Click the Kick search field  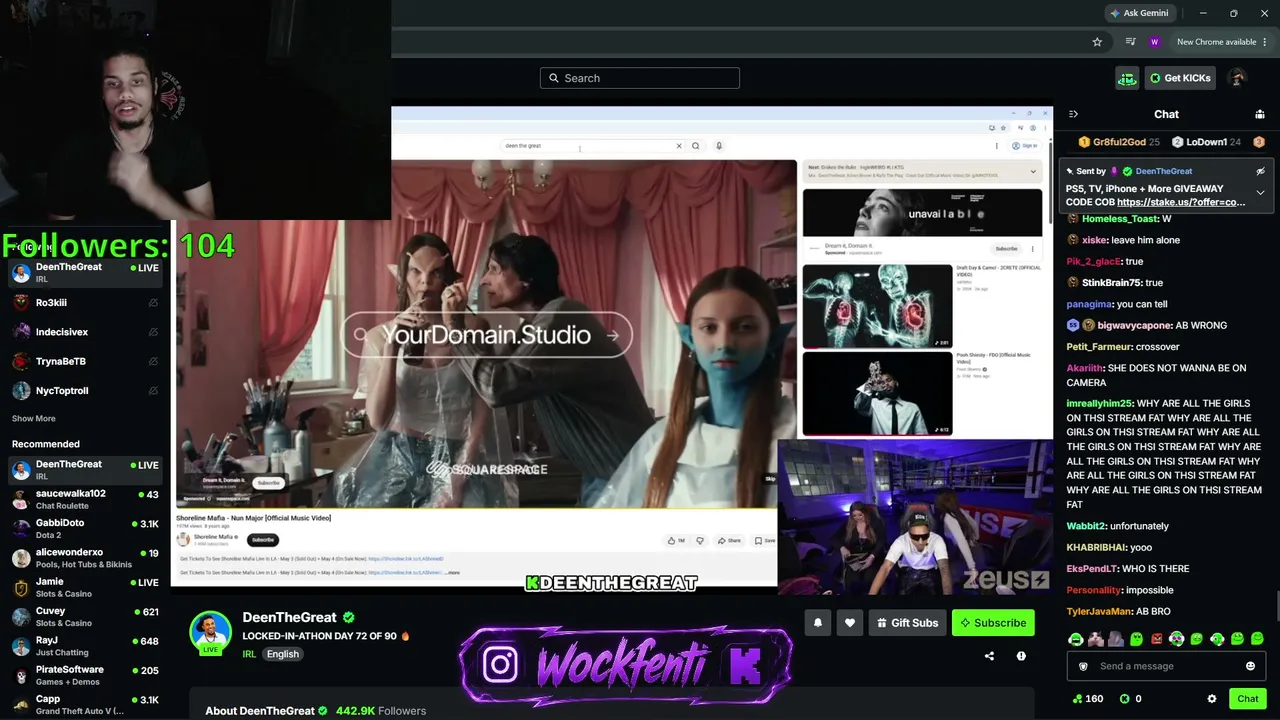click(x=640, y=78)
